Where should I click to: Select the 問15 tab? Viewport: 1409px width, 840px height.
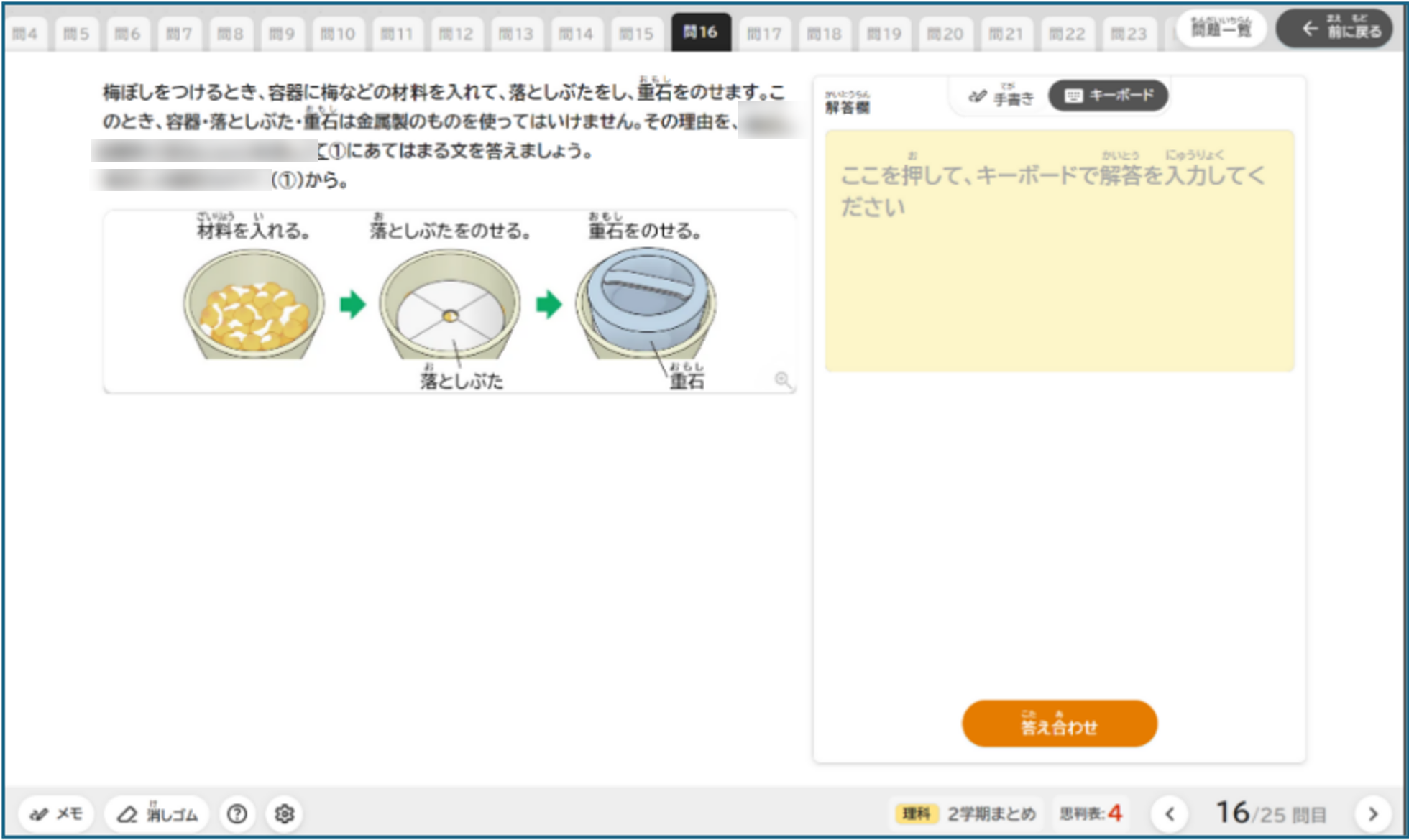(636, 34)
